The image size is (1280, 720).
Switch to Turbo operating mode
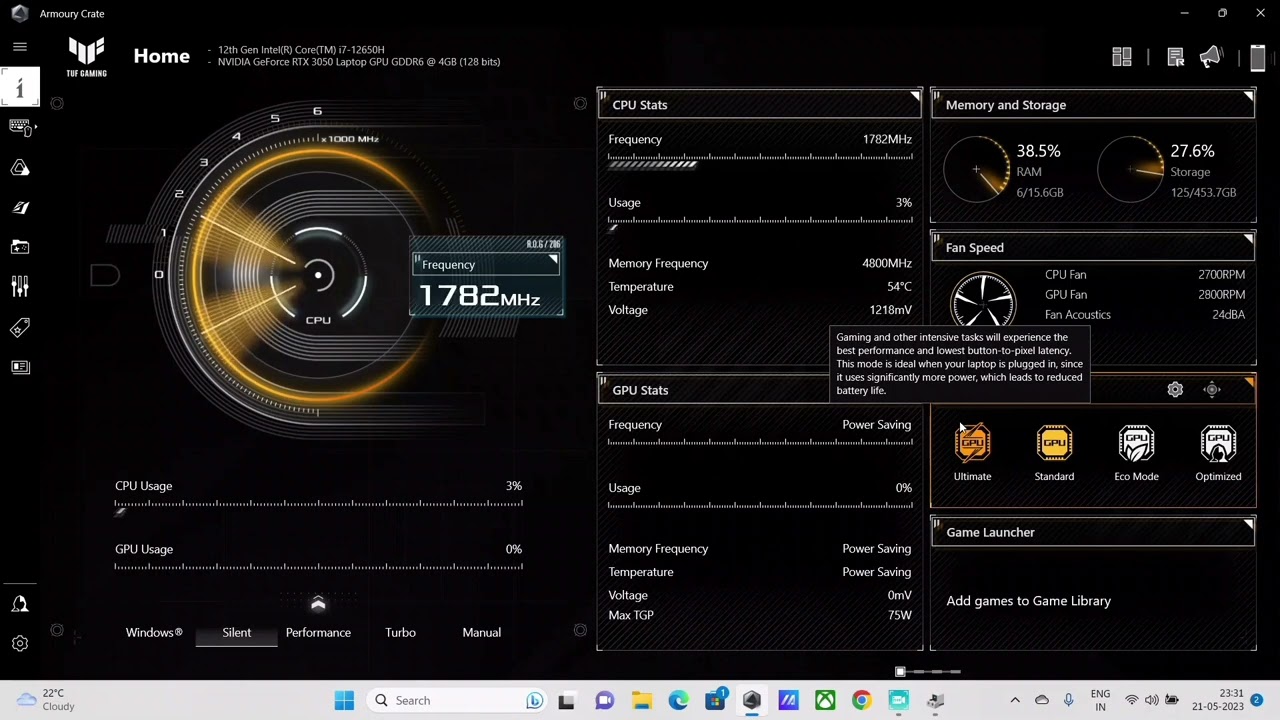pos(400,632)
